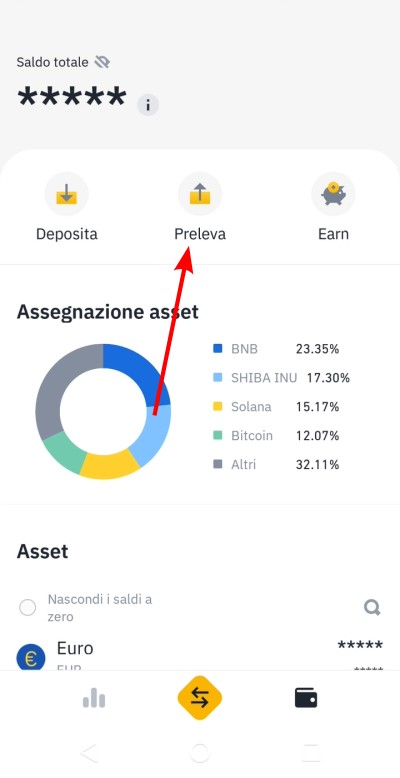
Task: Tap the Solana legend entry
Action: (x=276, y=407)
